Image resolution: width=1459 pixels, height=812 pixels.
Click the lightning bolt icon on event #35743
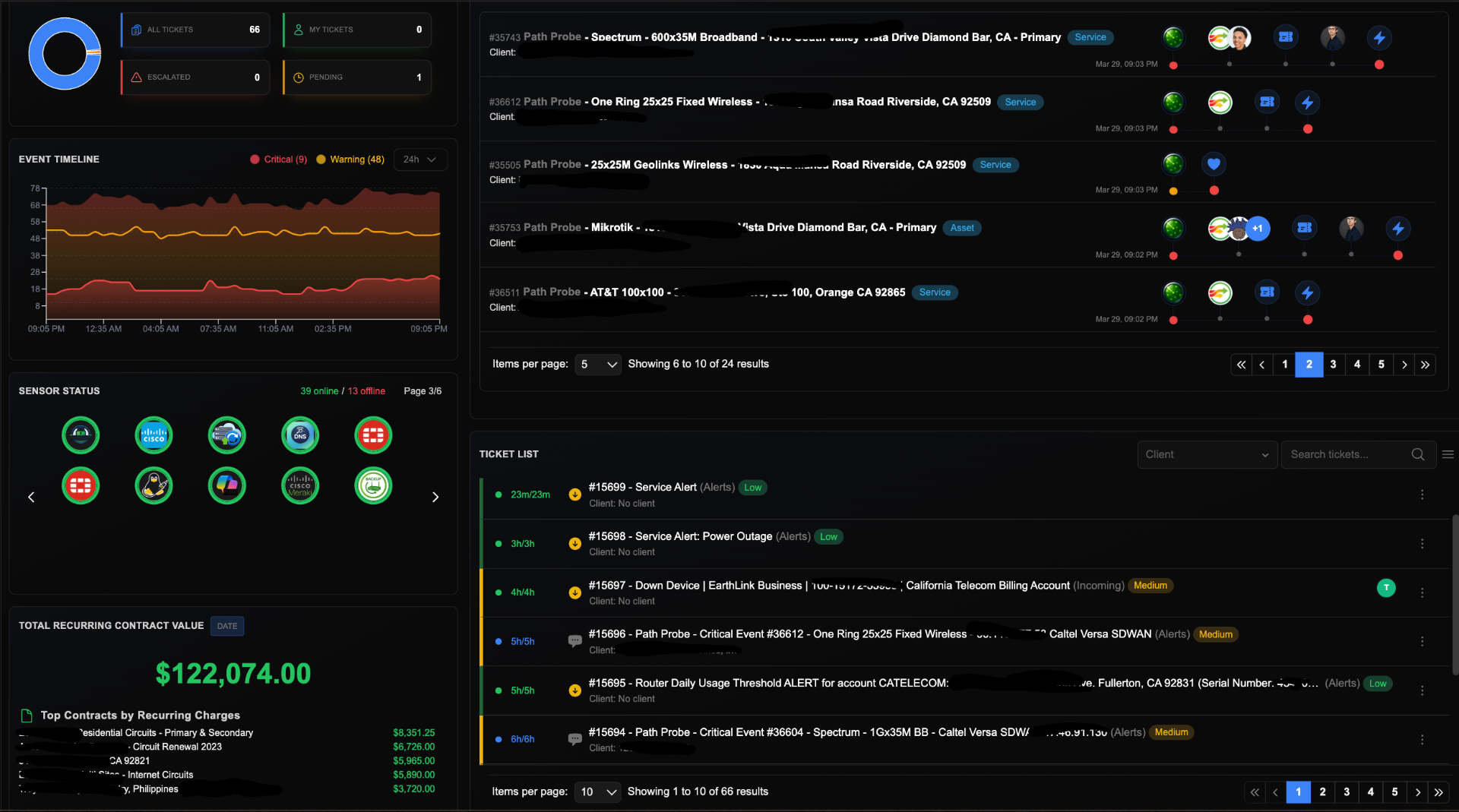(1380, 38)
